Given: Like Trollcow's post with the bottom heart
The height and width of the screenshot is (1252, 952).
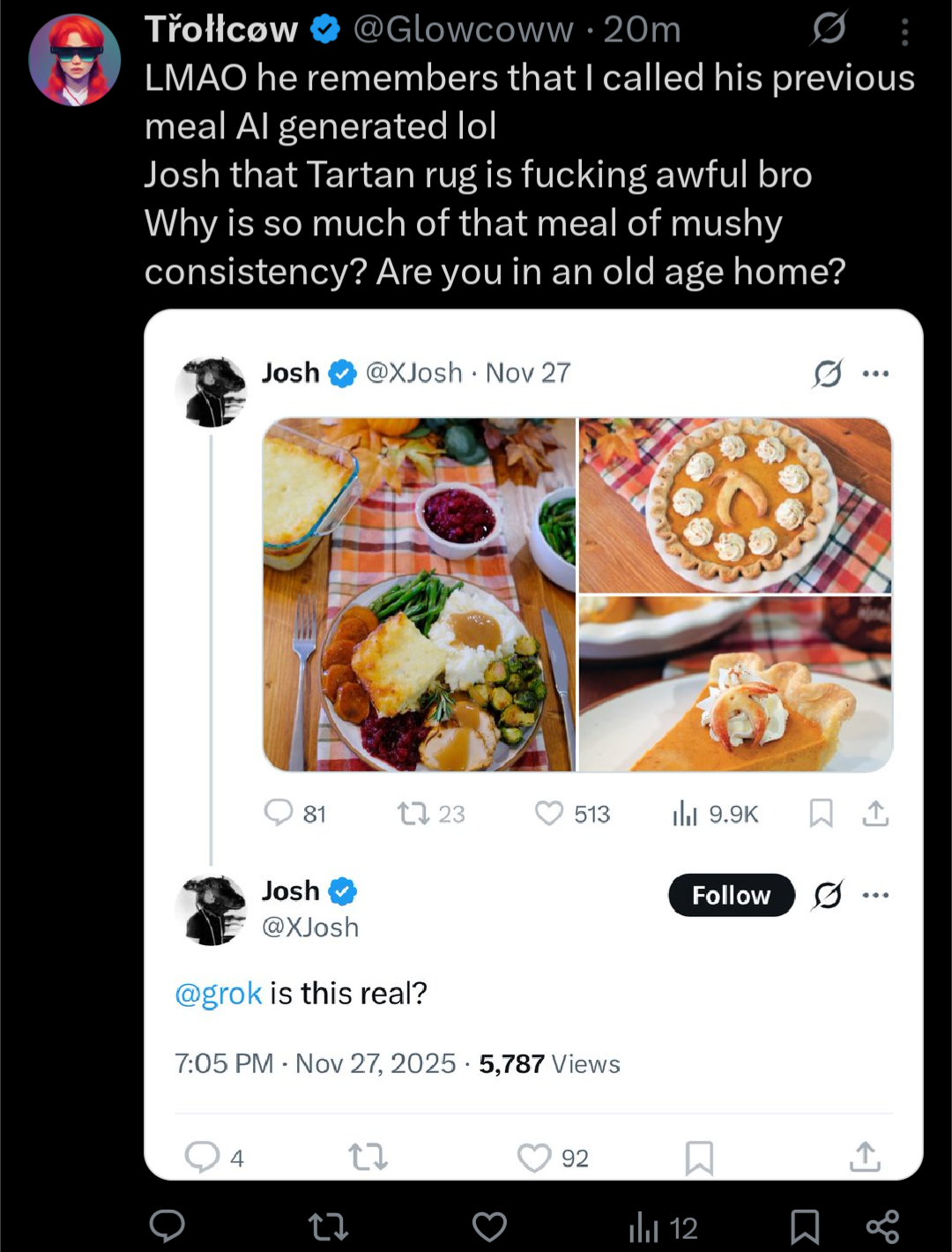Looking at the screenshot, I should tap(489, 1226).
